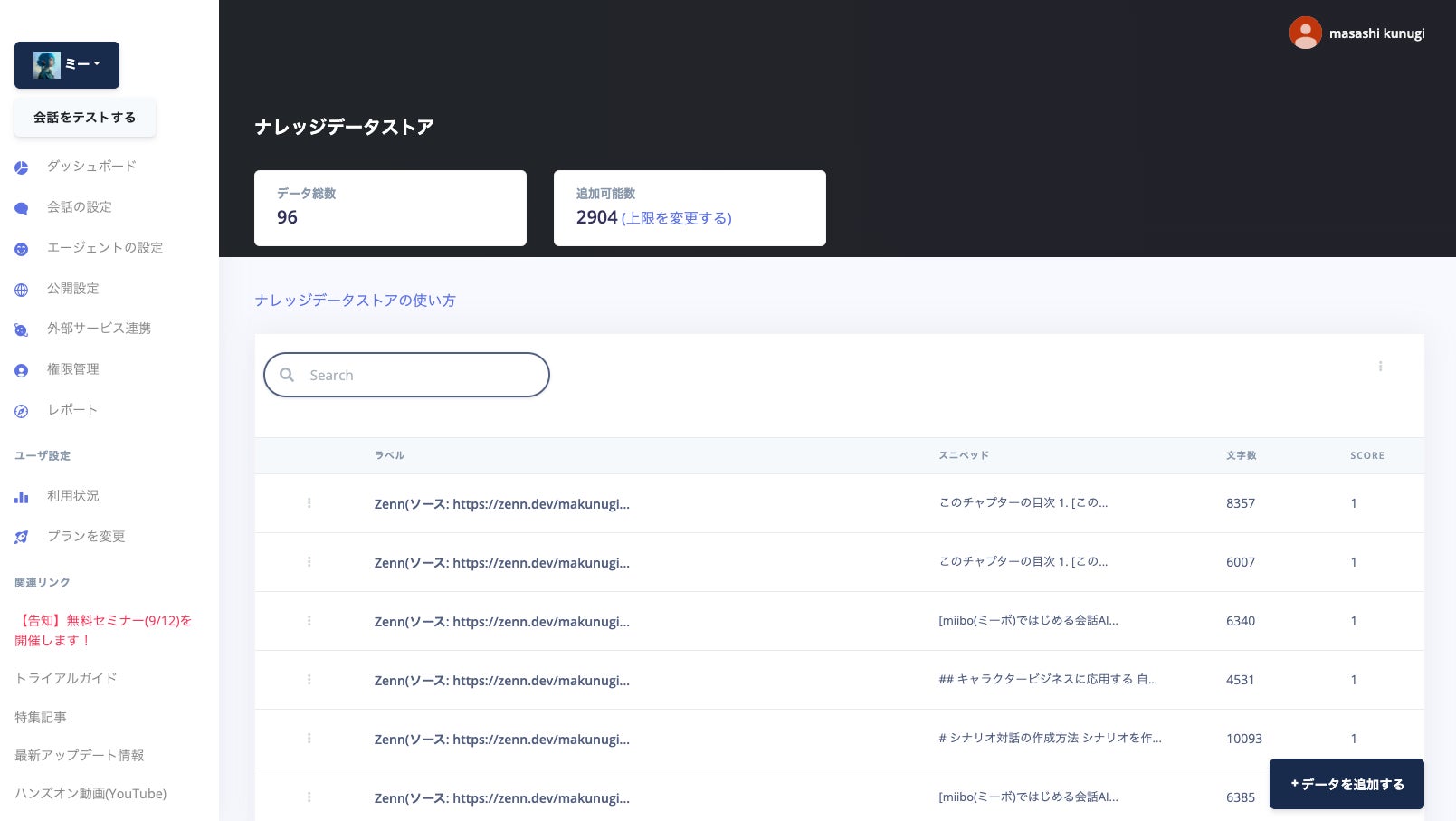Open the table options kebab menu
The image size is (1456, 821).
pyautogui.click(x=1380, y=367)
